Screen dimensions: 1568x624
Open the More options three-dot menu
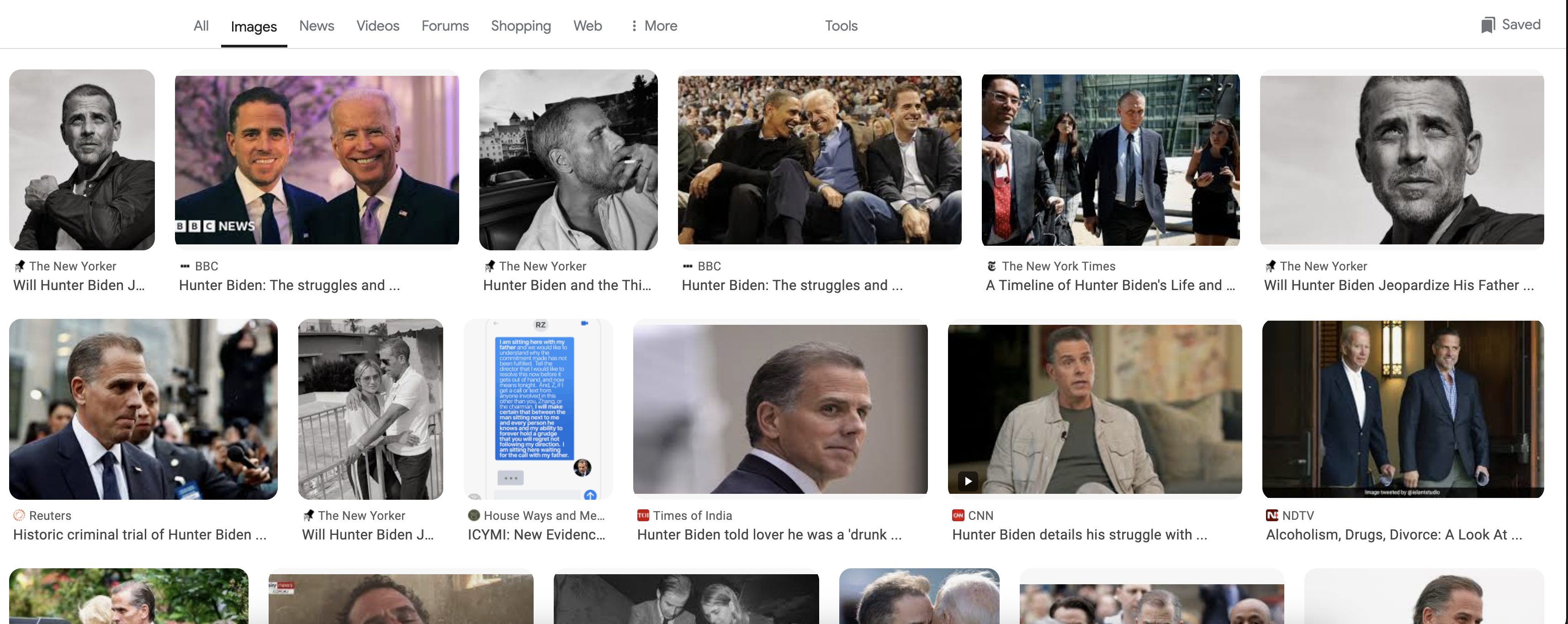click(x=634, y=26)
